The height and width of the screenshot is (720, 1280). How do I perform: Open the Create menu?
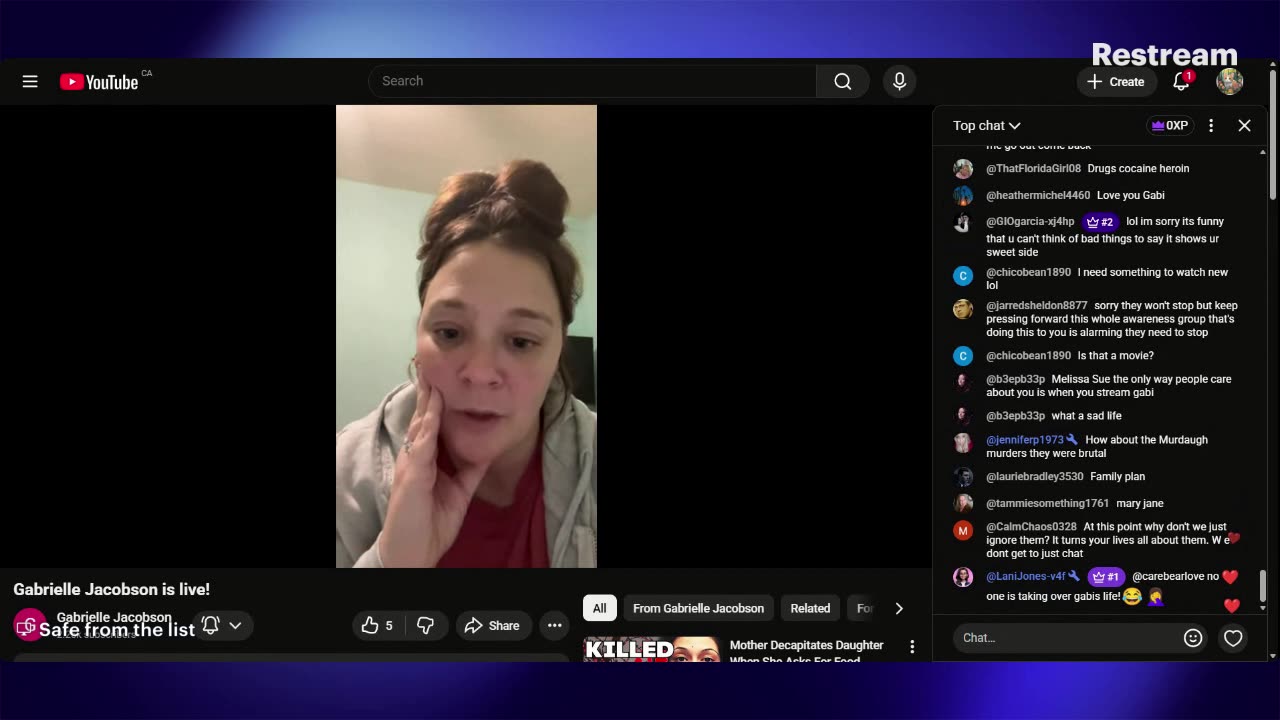pyautogui.click(x=1116, y=82)
